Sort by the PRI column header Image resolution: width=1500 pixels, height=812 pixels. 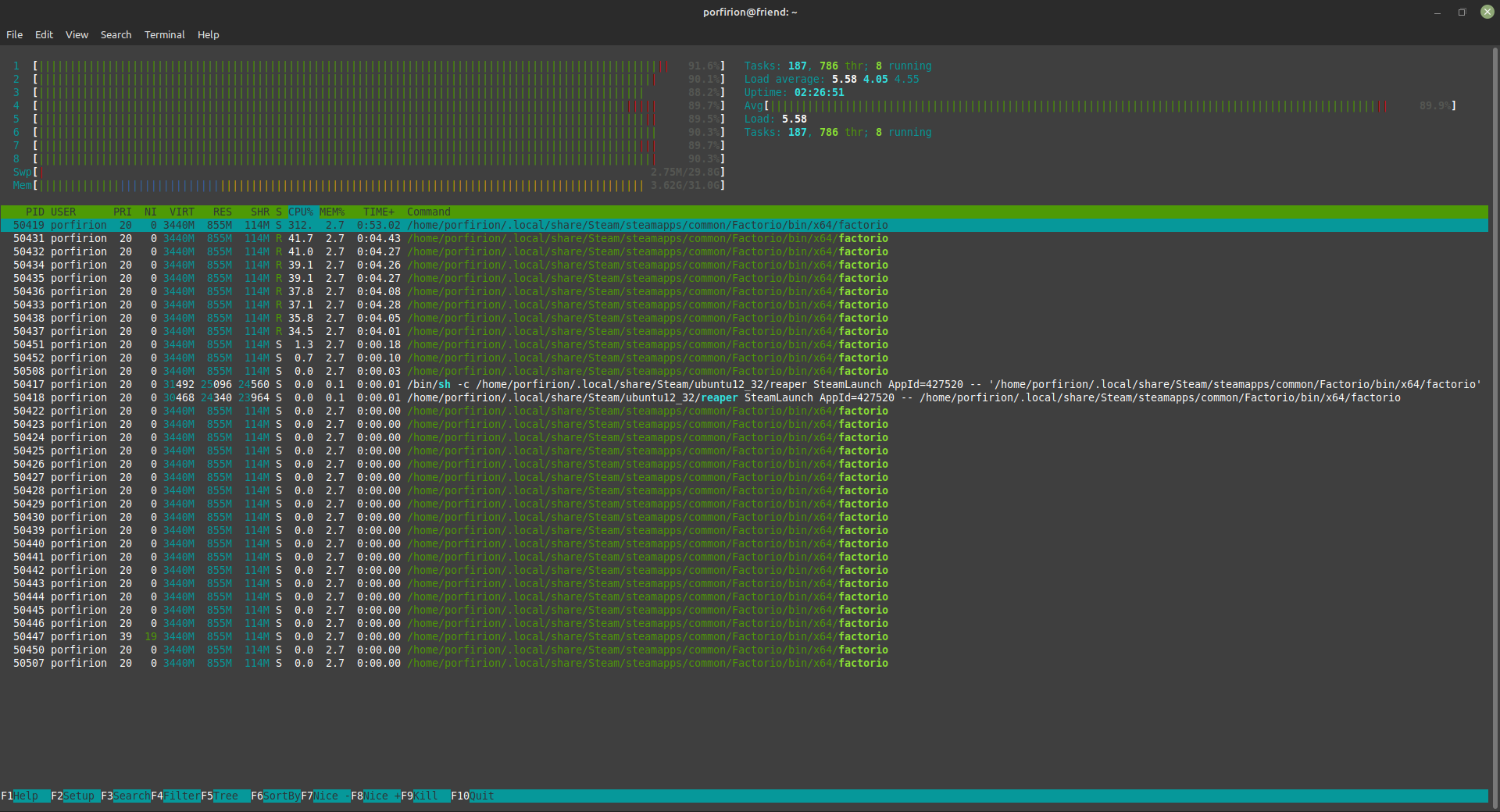122,212
